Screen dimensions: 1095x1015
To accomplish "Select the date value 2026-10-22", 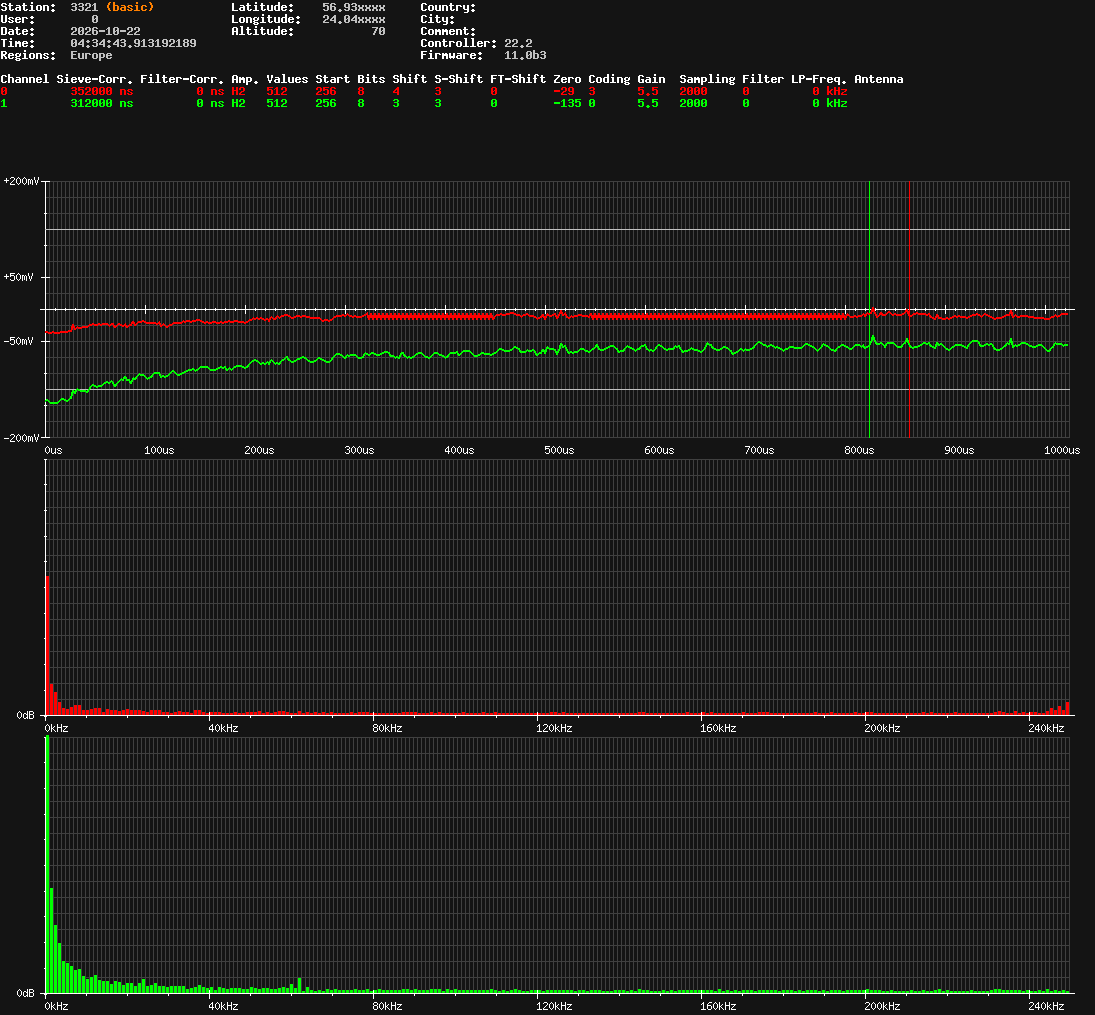I will click(105, 31).
